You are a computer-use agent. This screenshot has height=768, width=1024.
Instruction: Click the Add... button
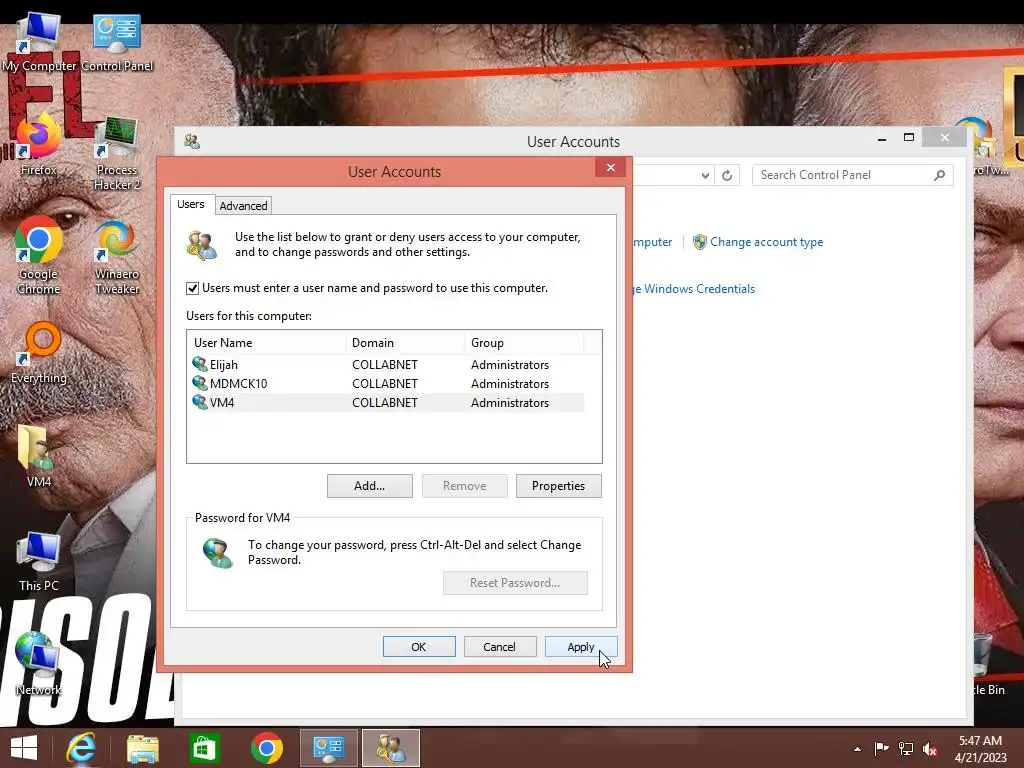point(370,486)
